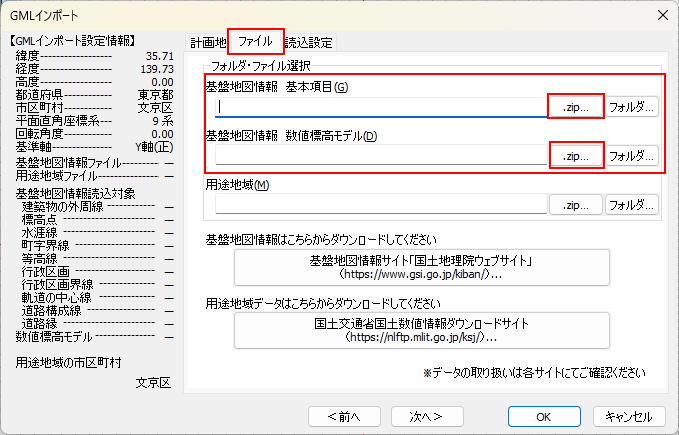Open 国土交通省国土数値情報ダウンロードサイト link button

coord(419,331)
